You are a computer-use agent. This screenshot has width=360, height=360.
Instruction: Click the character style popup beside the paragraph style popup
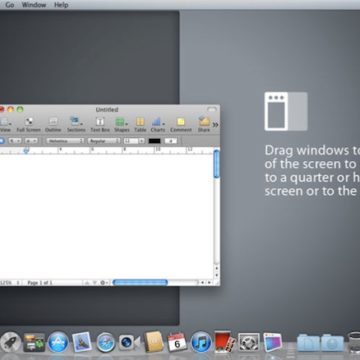pyautogui.click(x=31, y=141)
